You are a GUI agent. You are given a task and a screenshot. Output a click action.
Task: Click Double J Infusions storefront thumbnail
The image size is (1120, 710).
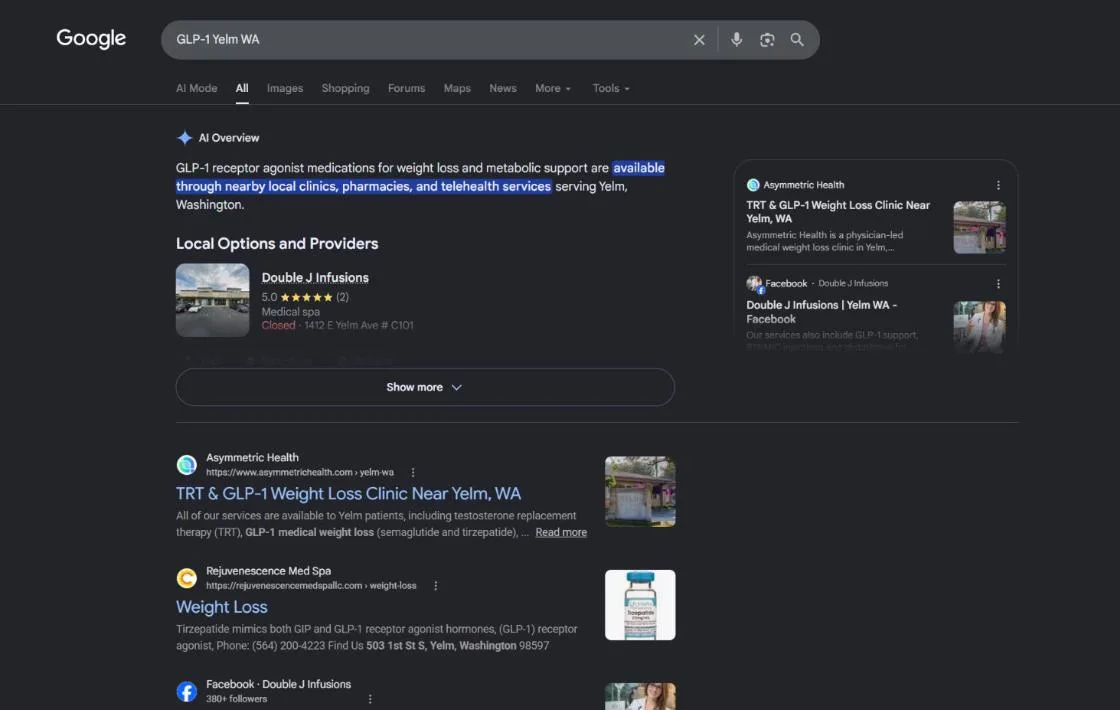(x=213, y=300)
